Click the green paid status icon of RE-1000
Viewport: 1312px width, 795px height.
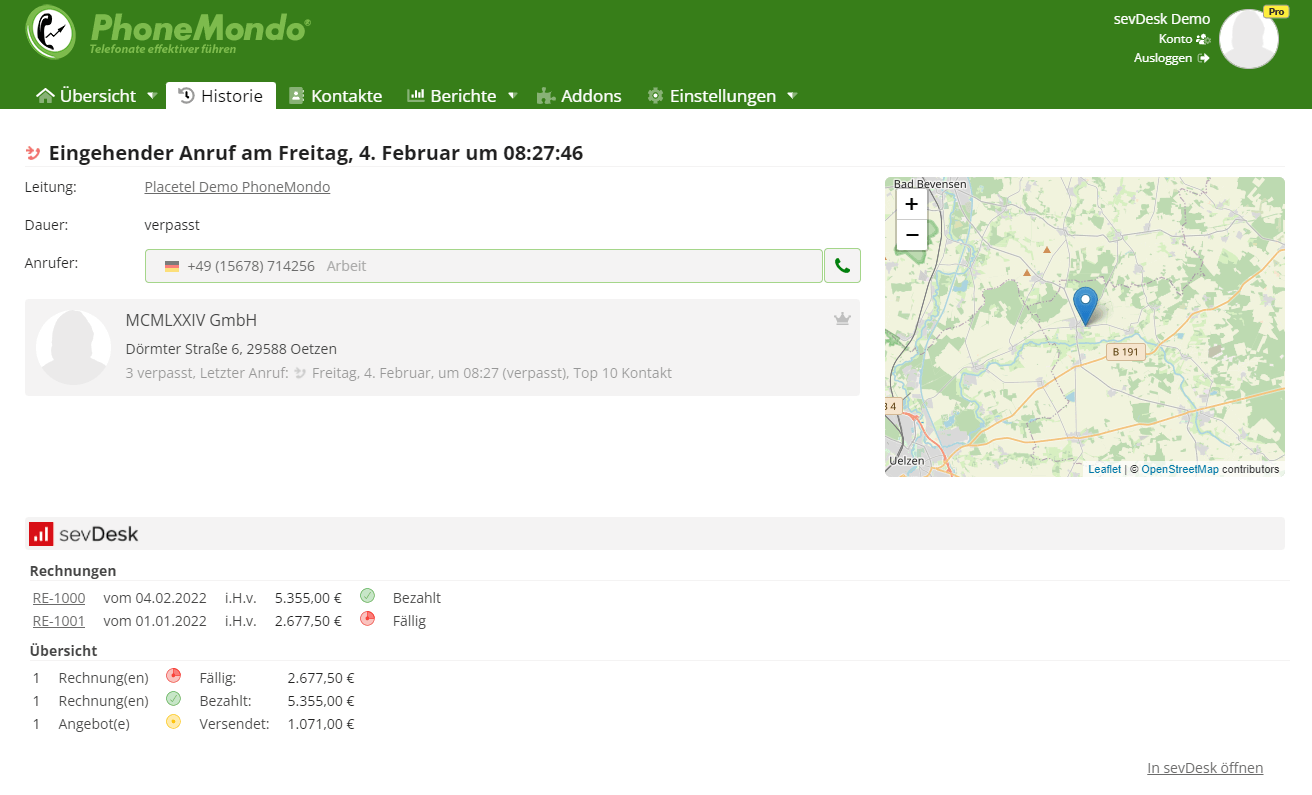367,596
